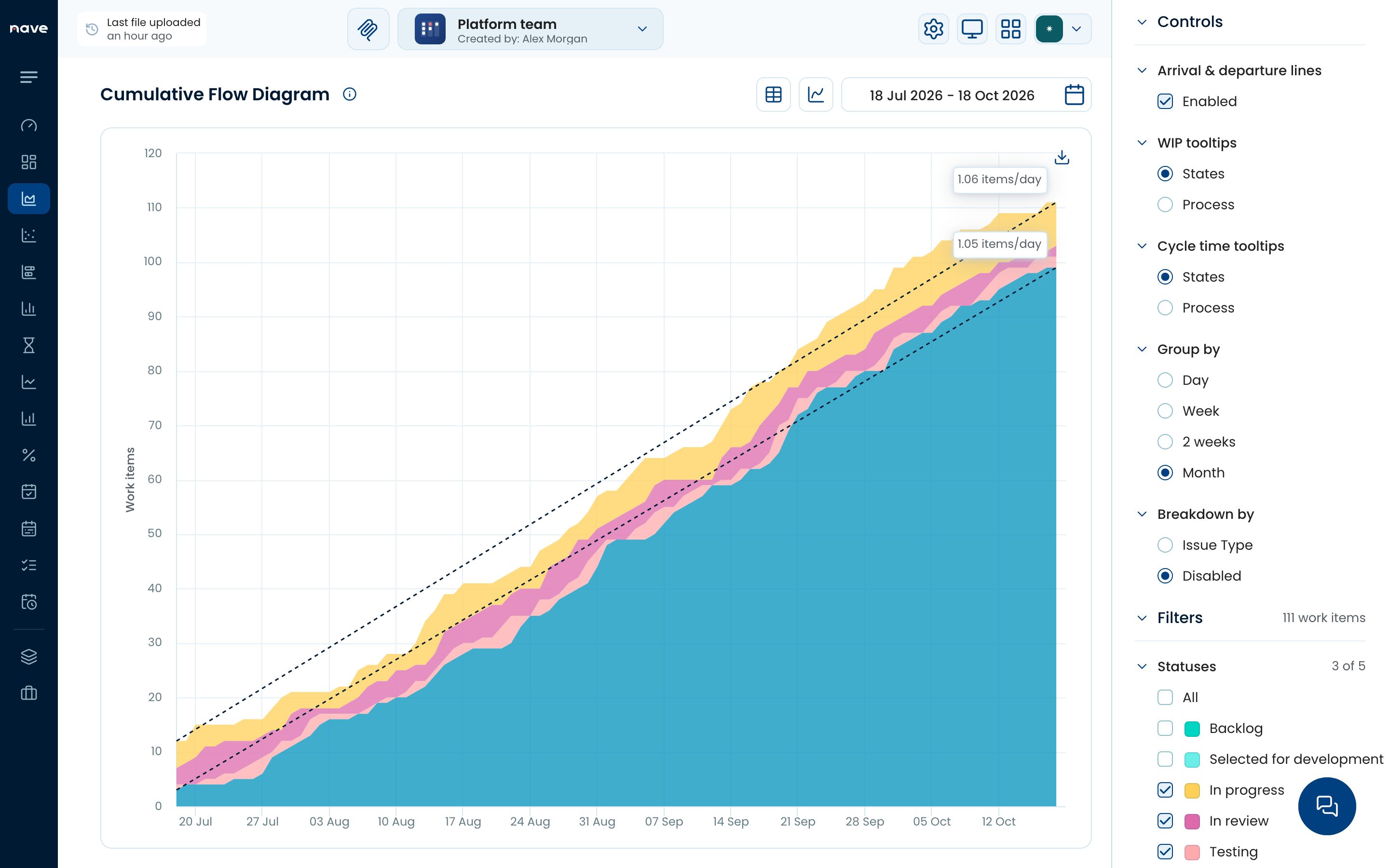1389x868 pixels.
Task: Uncheck the Testing status
Action: coord(1165,853)
